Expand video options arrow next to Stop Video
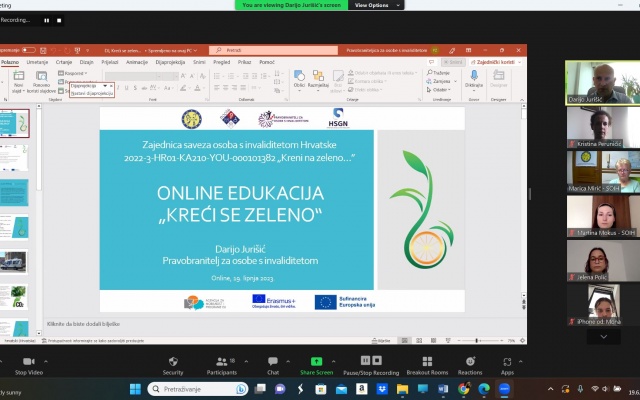Image resolution: width=640 pixels, height=400 pixels. click(x=46, y=361)
